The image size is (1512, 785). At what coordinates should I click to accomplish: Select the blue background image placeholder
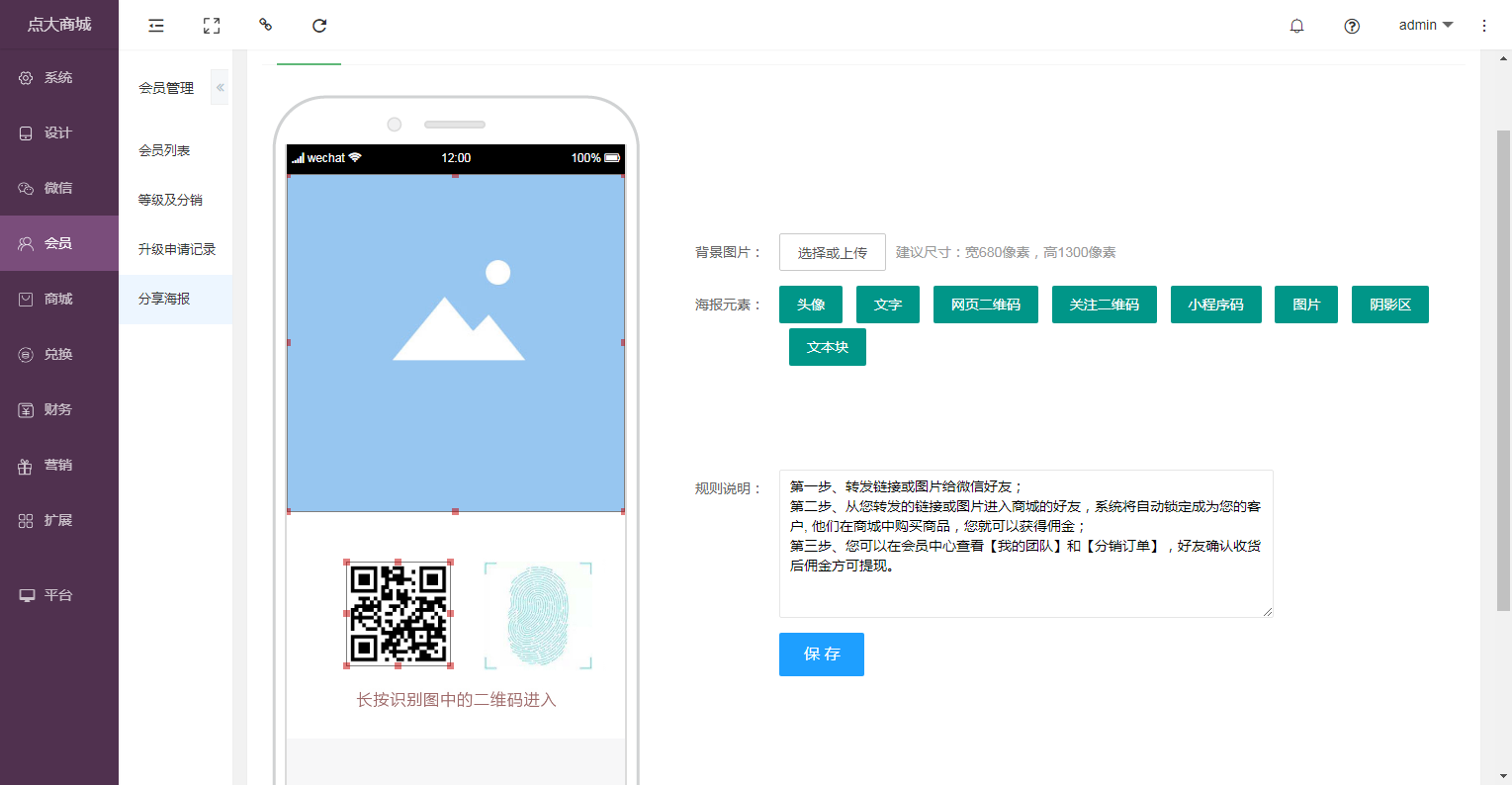click(456, 343)
